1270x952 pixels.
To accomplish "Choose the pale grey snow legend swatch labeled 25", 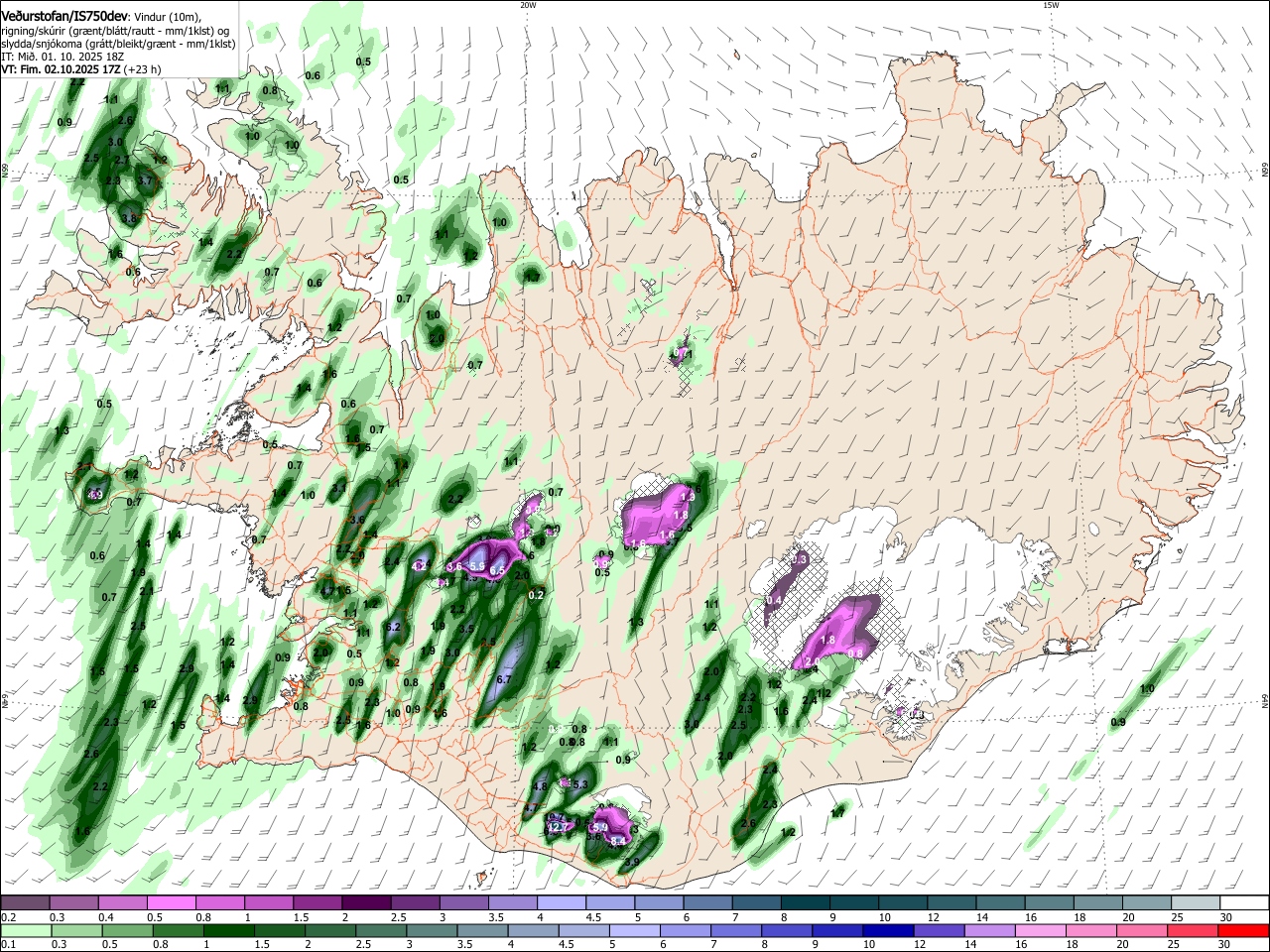I will click(x=1196, y=902).
